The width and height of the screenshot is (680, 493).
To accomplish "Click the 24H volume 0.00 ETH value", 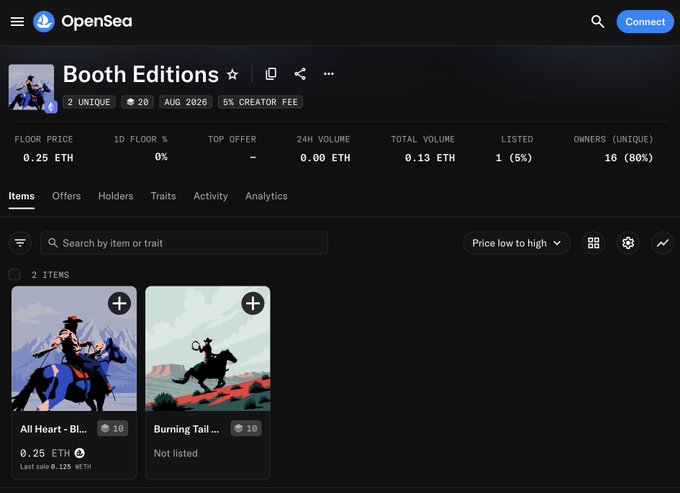I will click(x=325, y=158).
